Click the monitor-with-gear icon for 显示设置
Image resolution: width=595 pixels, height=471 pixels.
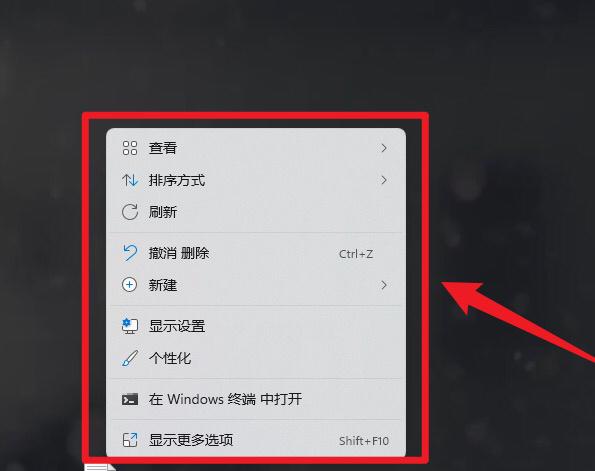[x=130, y=326]
